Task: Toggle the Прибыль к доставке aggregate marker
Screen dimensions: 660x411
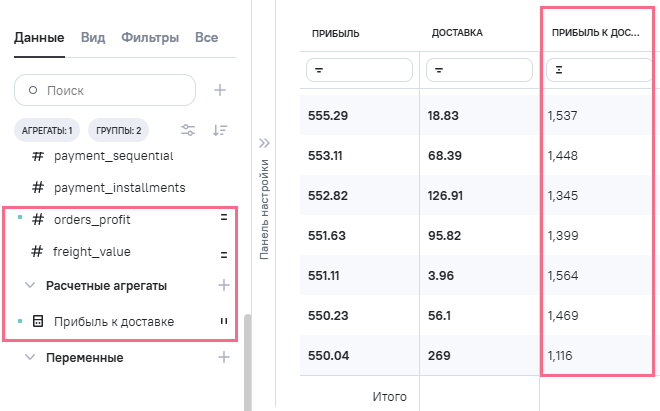Action: tap(224, 322)
